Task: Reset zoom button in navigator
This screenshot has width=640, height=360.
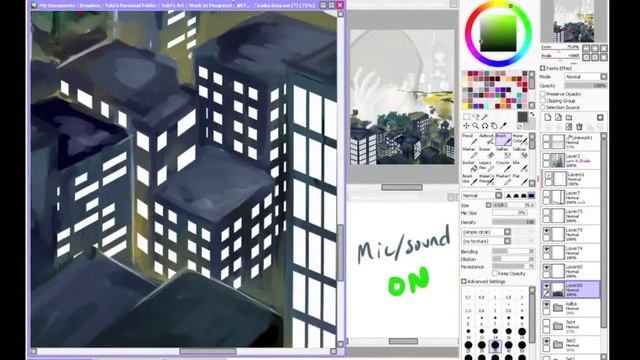Action: pyautogui.click(x=603, y=48)
